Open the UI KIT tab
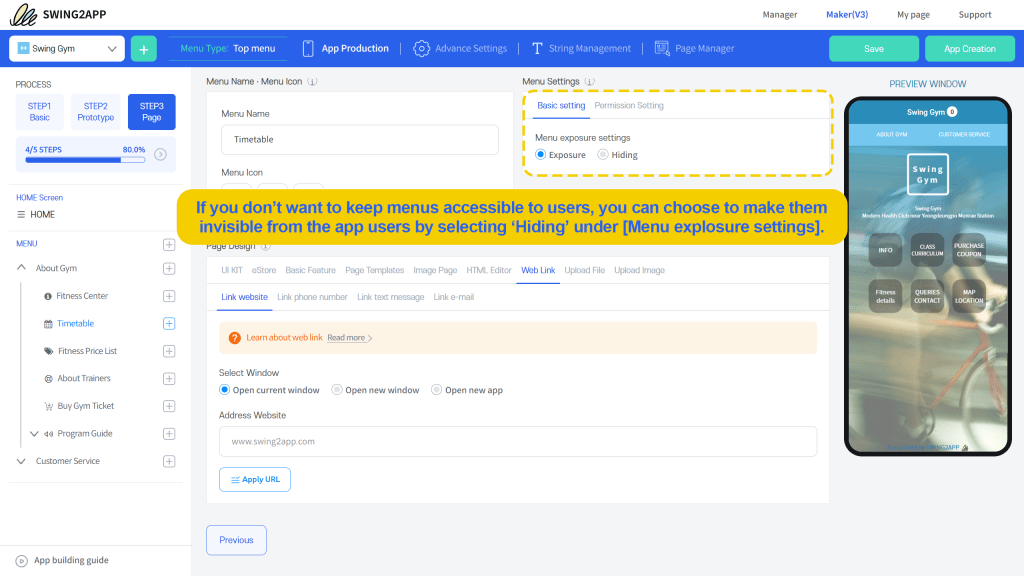Viewport: 1024px width, 576px height. coord(232,270)
